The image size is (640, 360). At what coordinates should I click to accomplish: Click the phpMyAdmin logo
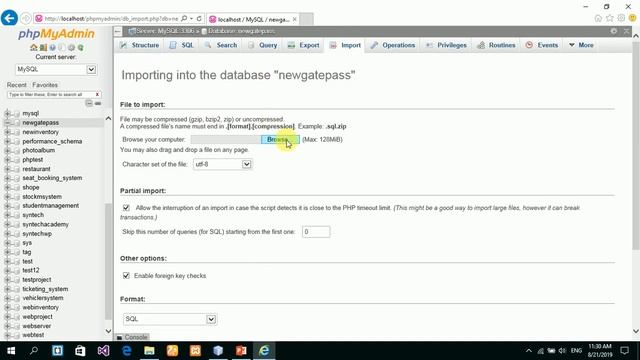(56, 33)
